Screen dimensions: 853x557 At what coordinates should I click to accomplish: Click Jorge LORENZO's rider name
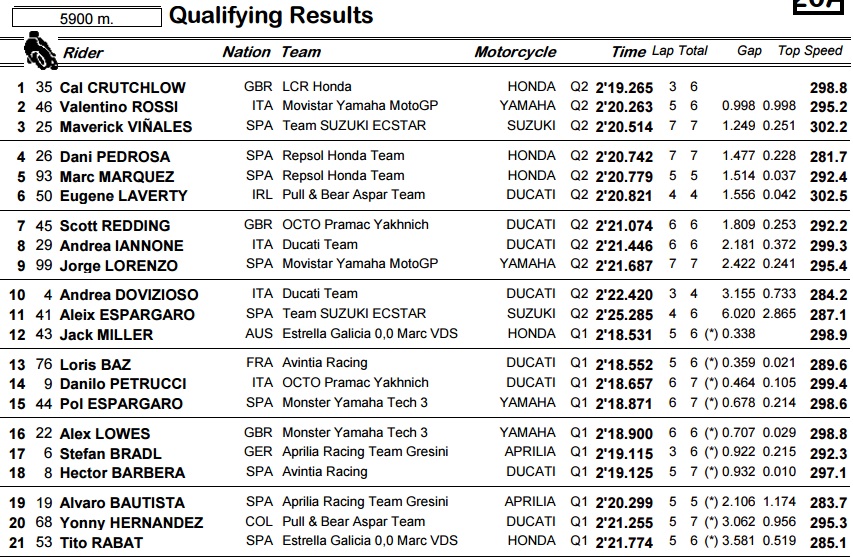click(x=119, y=265)
